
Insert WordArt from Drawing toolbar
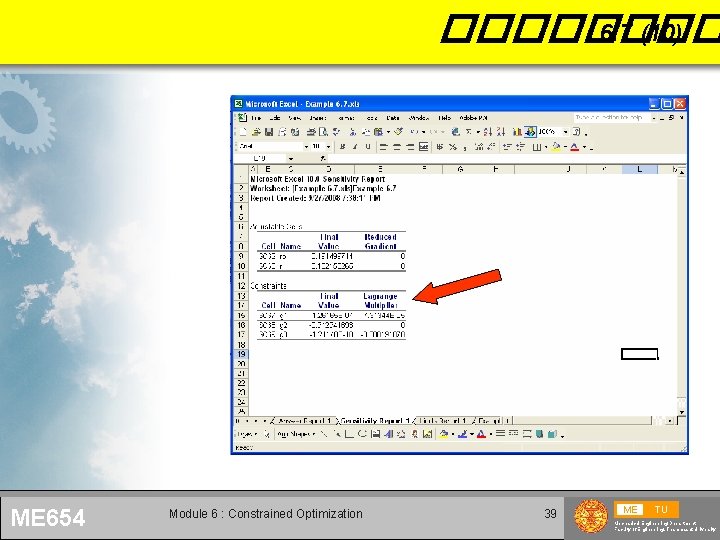pos(389,434)
